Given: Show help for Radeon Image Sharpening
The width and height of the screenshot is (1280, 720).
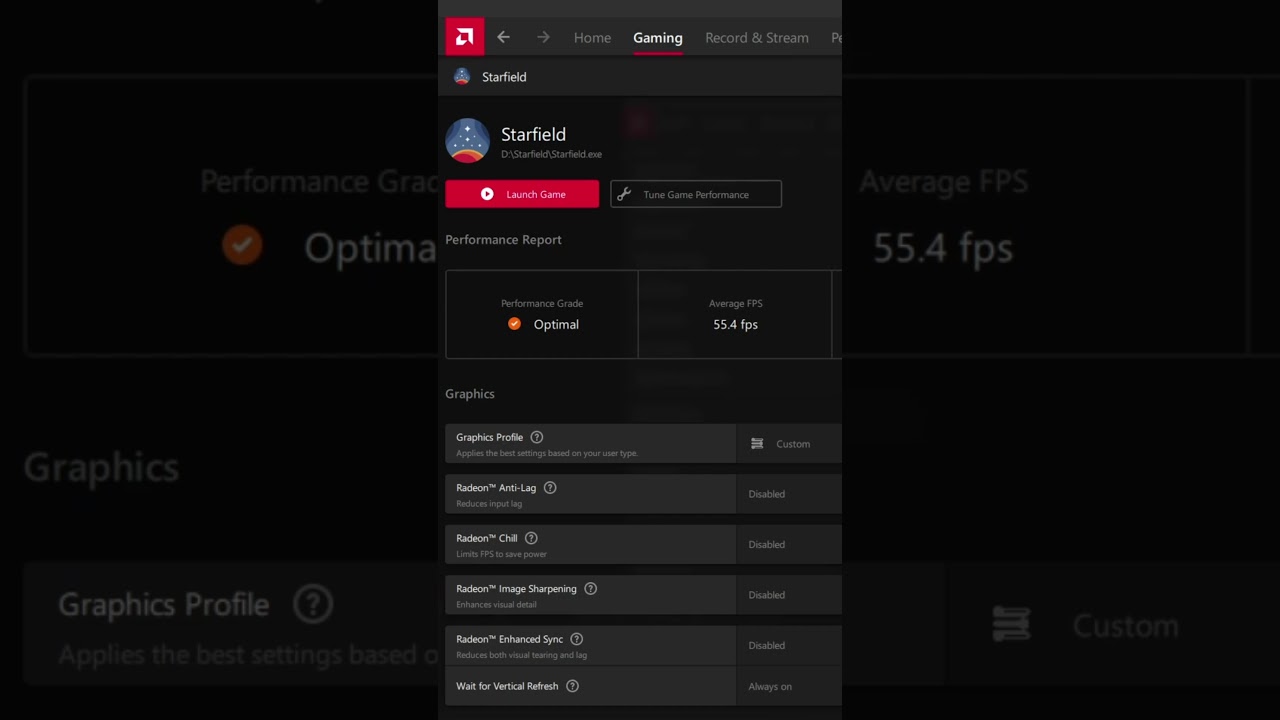Looking at the screenshot, I should [x=590, y=589].
